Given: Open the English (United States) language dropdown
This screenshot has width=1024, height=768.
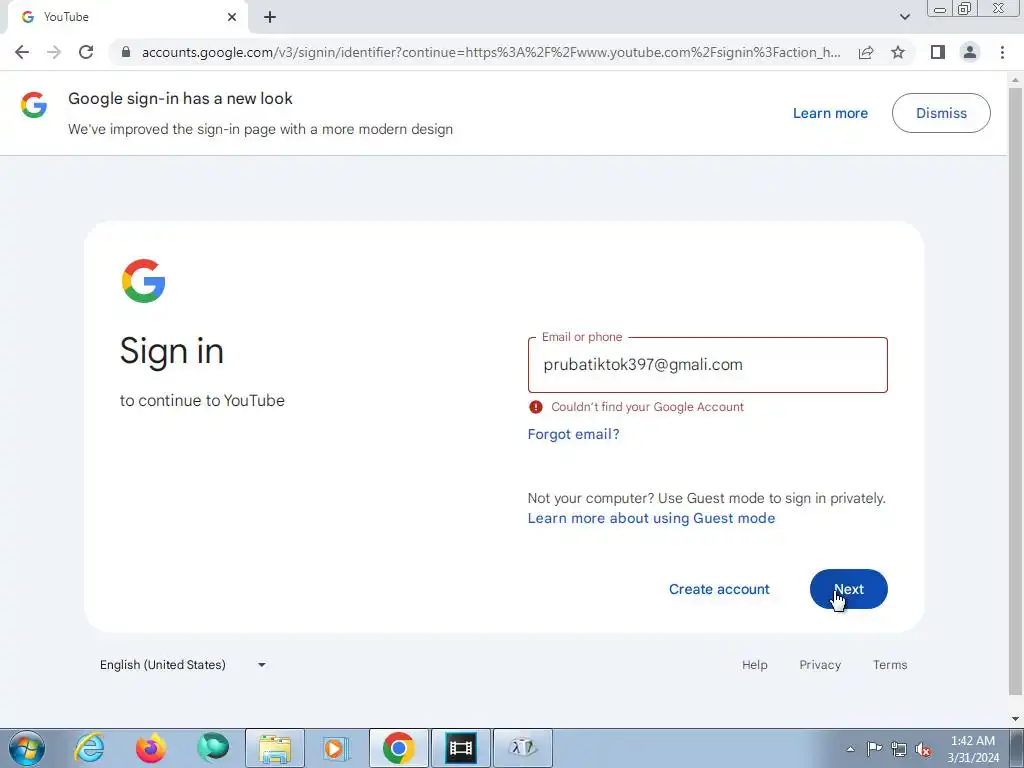Looking at the screenshot, I should tap(183, 665).
